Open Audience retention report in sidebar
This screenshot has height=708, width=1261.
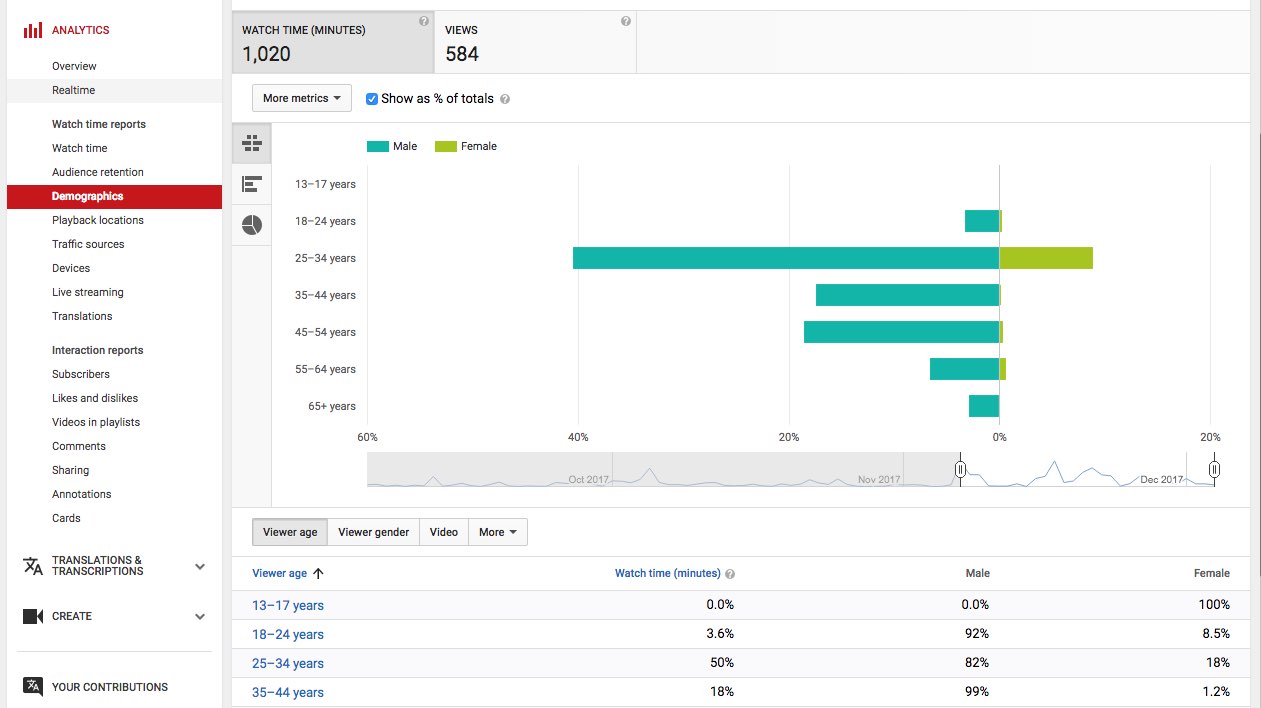[x=98, y=172]
